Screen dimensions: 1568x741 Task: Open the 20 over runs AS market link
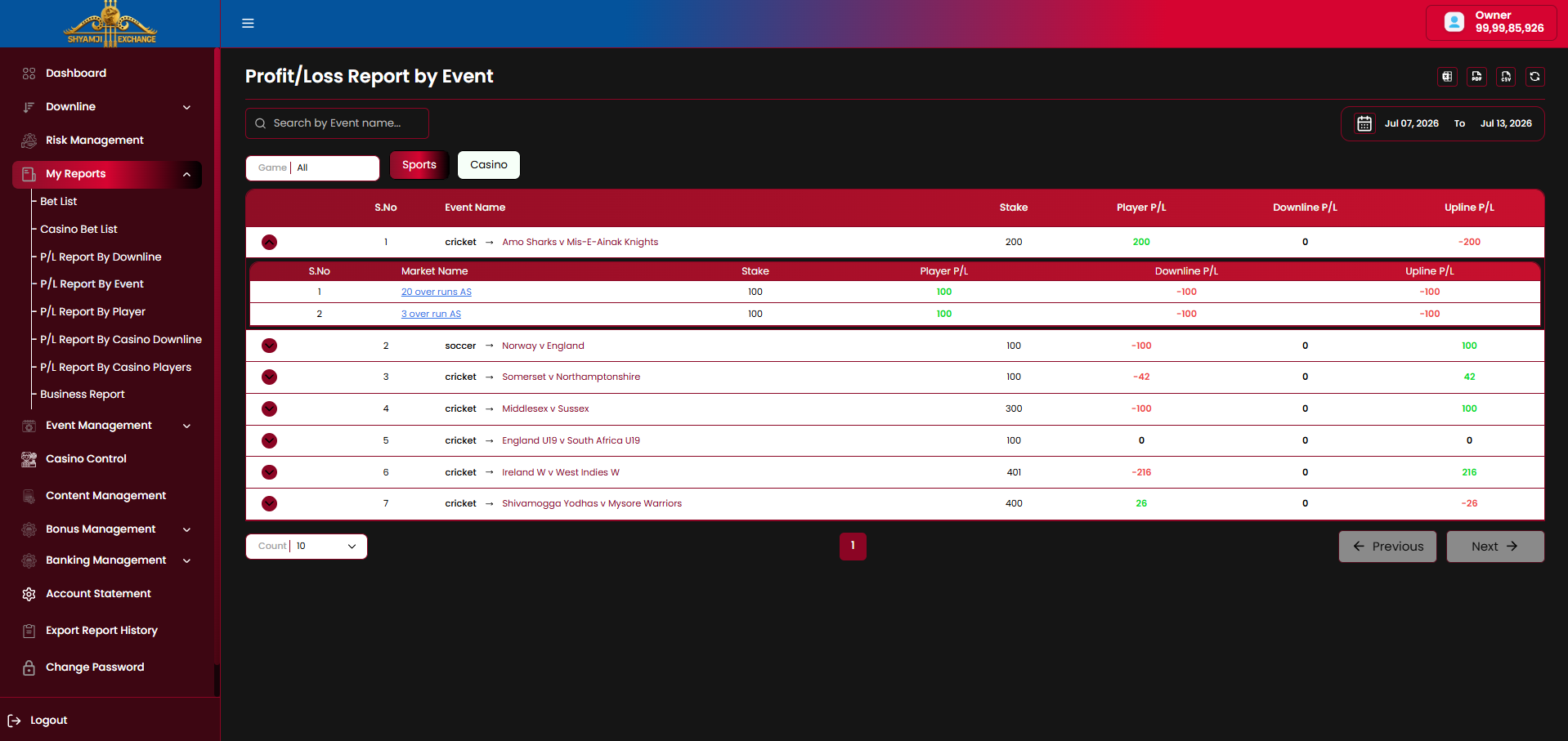coord(437,292)
